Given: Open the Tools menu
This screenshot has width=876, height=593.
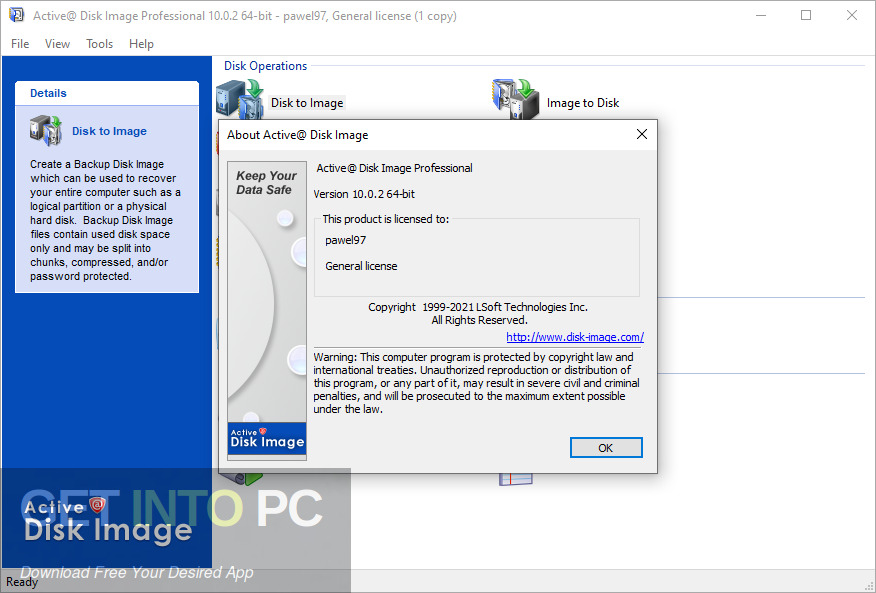Looking at the screenshot, I should (99, 44).
